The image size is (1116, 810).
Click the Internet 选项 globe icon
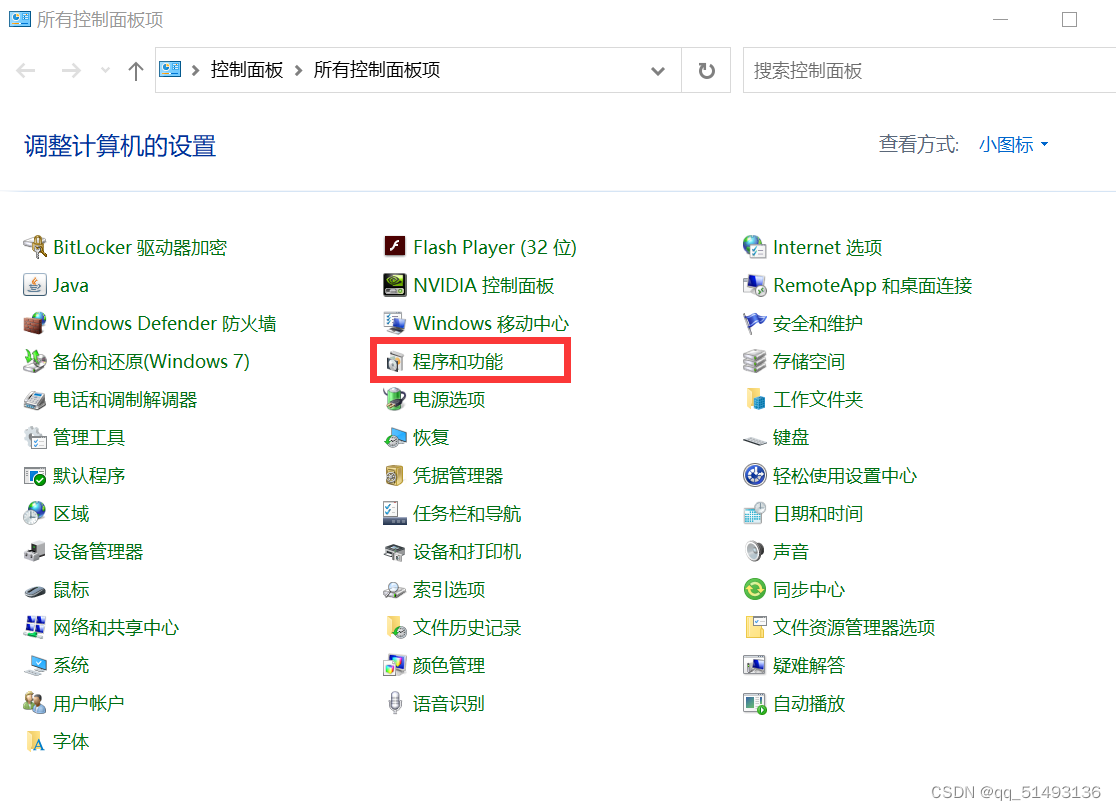(754, 247)
